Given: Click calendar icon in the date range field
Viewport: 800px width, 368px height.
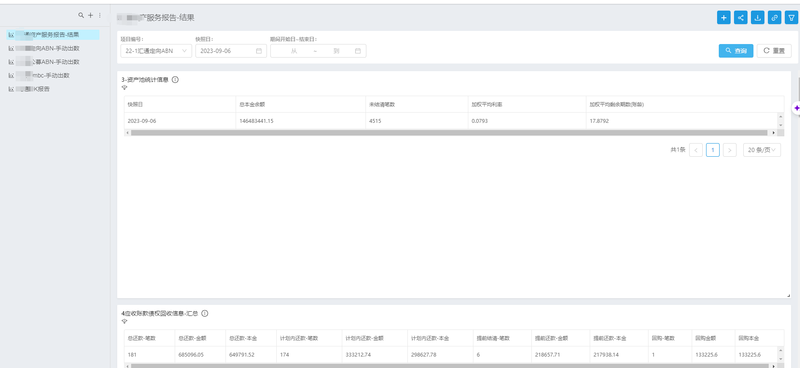Looking at the screenshot, I should (358, 51).
